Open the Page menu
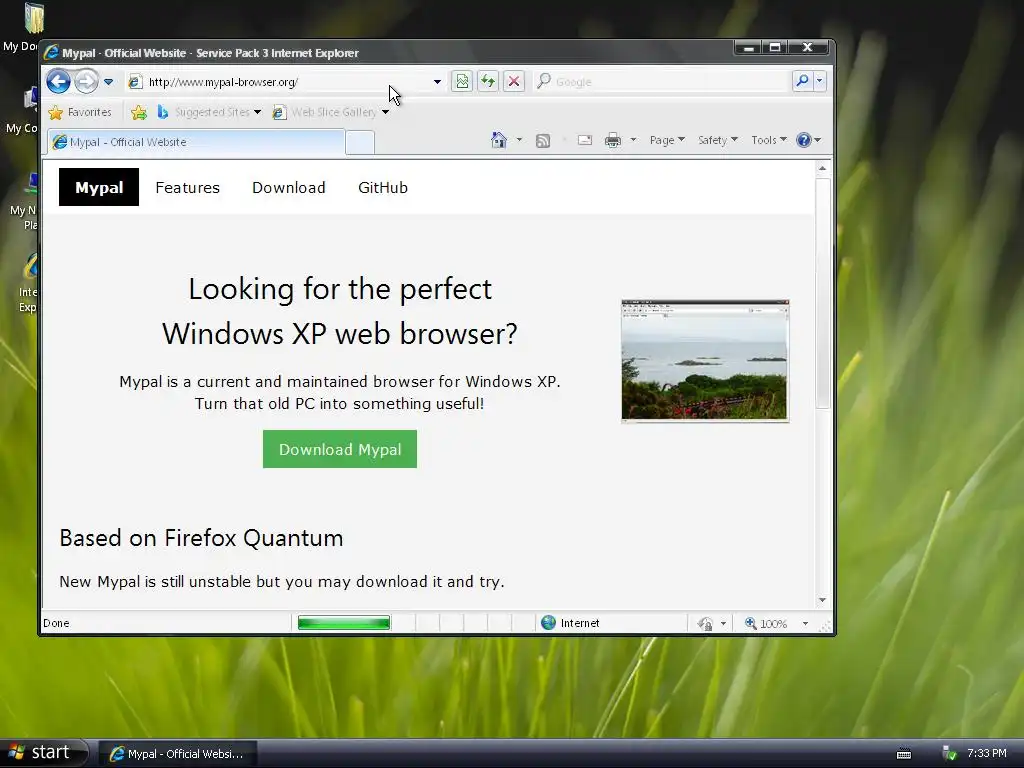1024x768 pixels. tap(667, 140)
